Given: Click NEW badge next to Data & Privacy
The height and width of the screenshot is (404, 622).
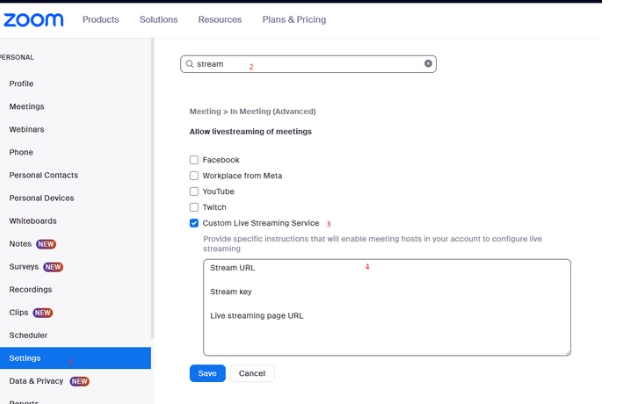Looking at the screenshot, I should (x=80, y=381).
